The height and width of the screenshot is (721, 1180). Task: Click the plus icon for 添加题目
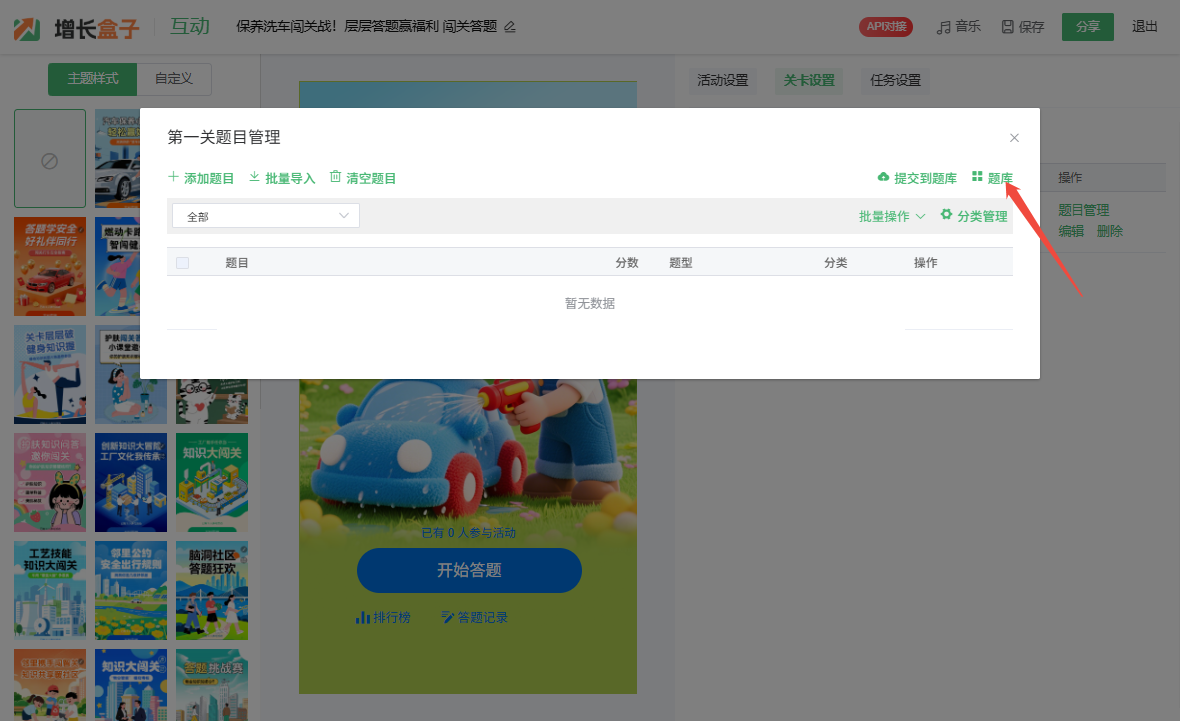tap(173, 177)
